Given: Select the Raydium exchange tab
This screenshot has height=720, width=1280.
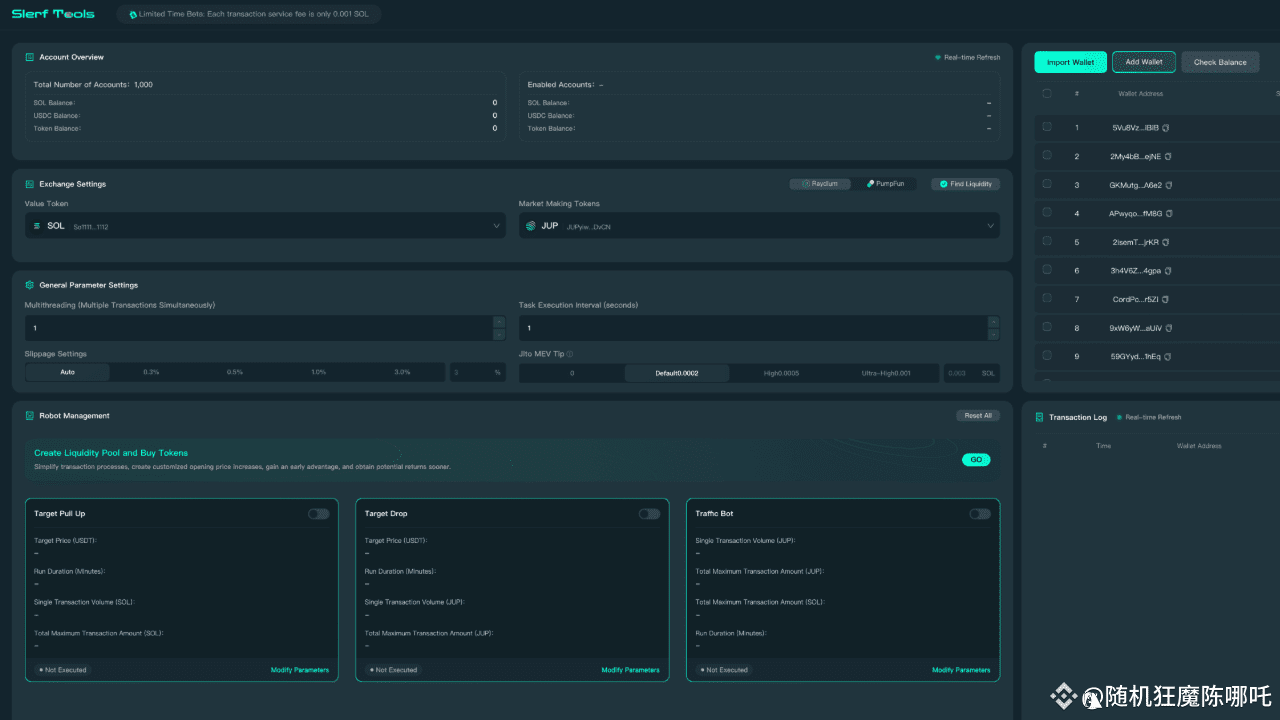Looking at the screenshot, I should pyautogui.click(x=820, y=184).
